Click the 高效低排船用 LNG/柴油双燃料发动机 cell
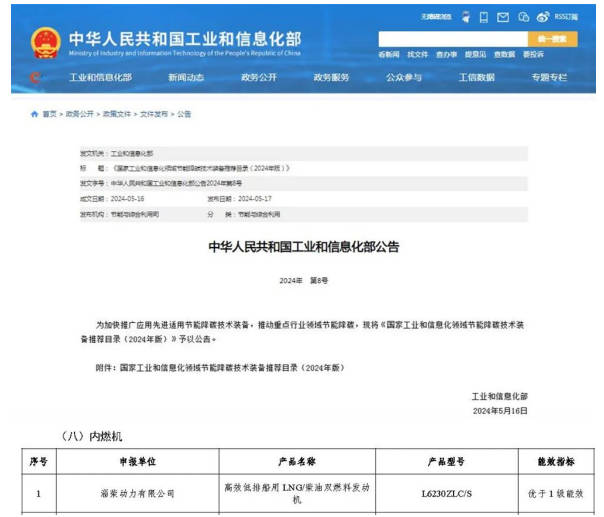This screenshot has width=604, height=517. pyautogui.click(x=297, y=494)
